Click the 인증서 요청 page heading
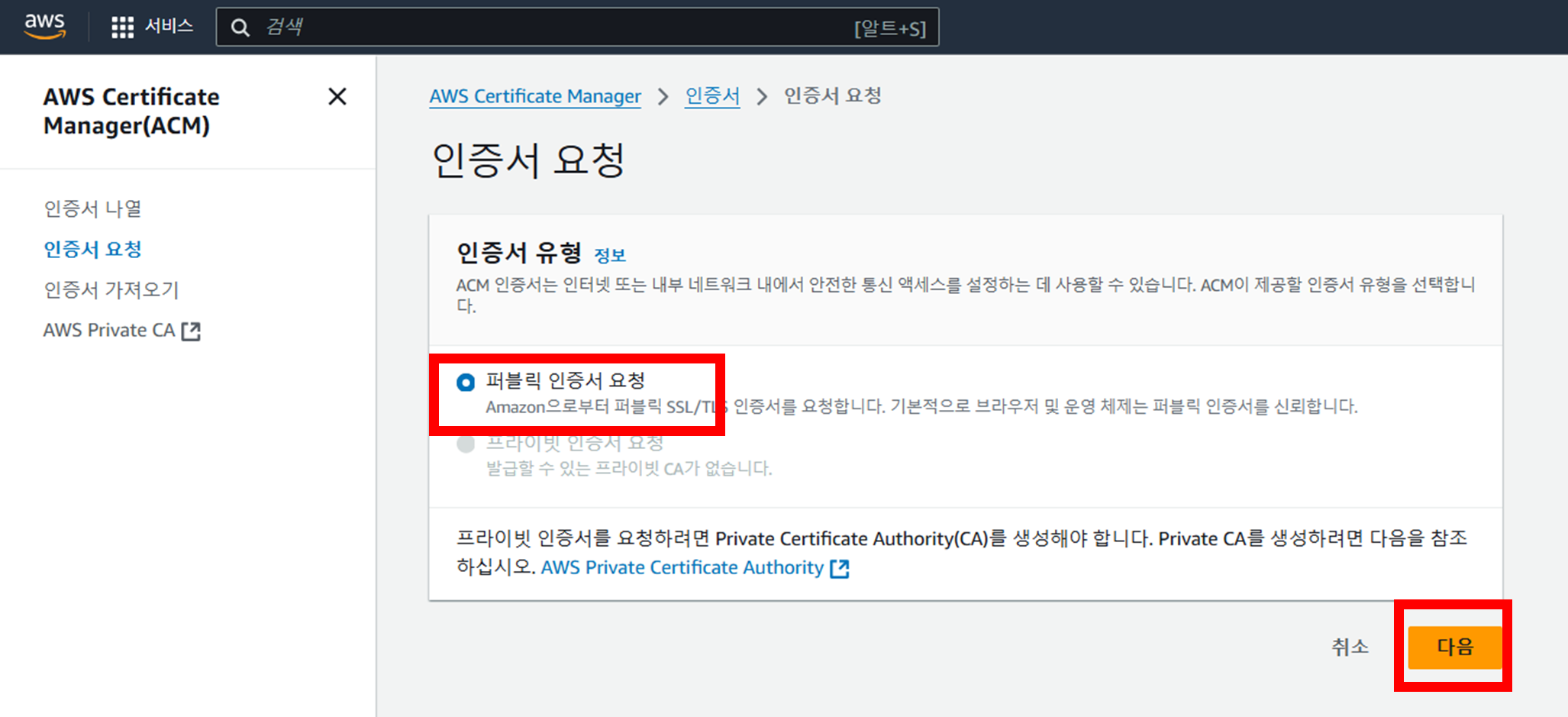This screenshot has width=1568, height=717. pyautogui.click(x=529, y=160)
